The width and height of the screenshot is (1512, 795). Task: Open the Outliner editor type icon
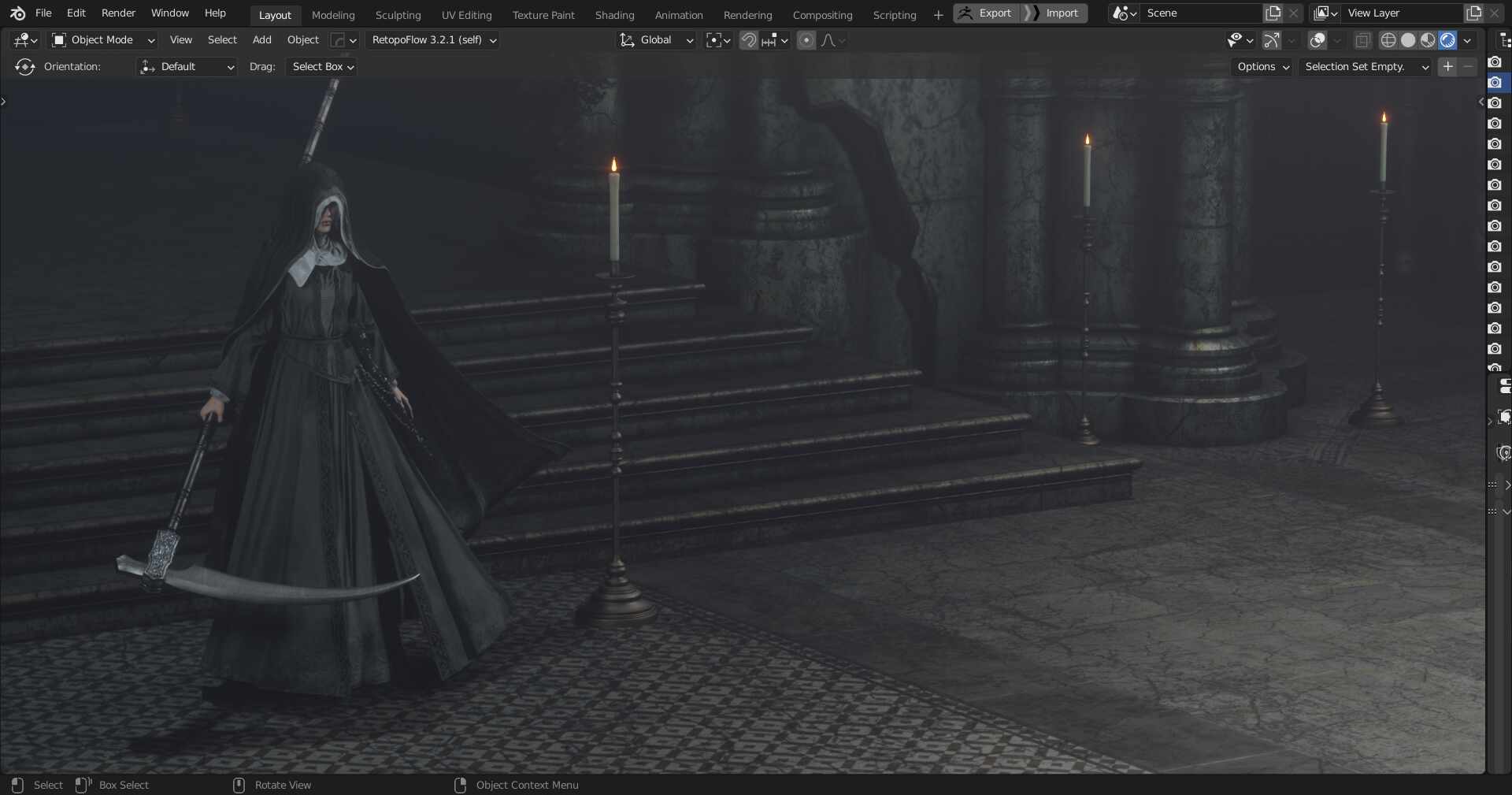click(x=1504, y=40)
